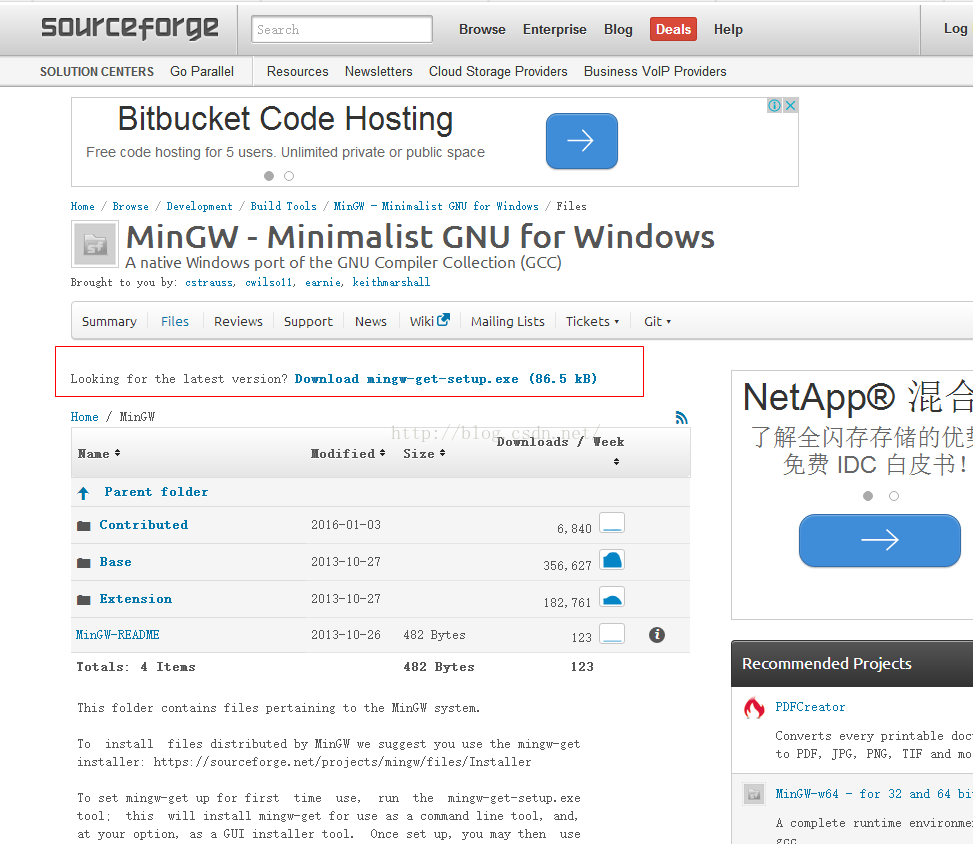Open the News tab
Screen dimensions: 973x844
[371, 321]
